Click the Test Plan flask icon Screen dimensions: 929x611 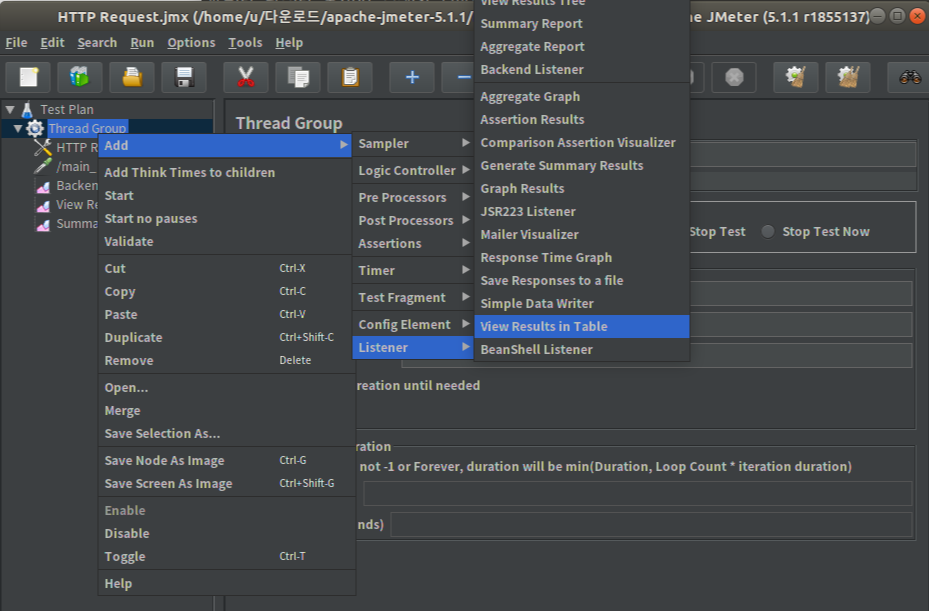27,110
